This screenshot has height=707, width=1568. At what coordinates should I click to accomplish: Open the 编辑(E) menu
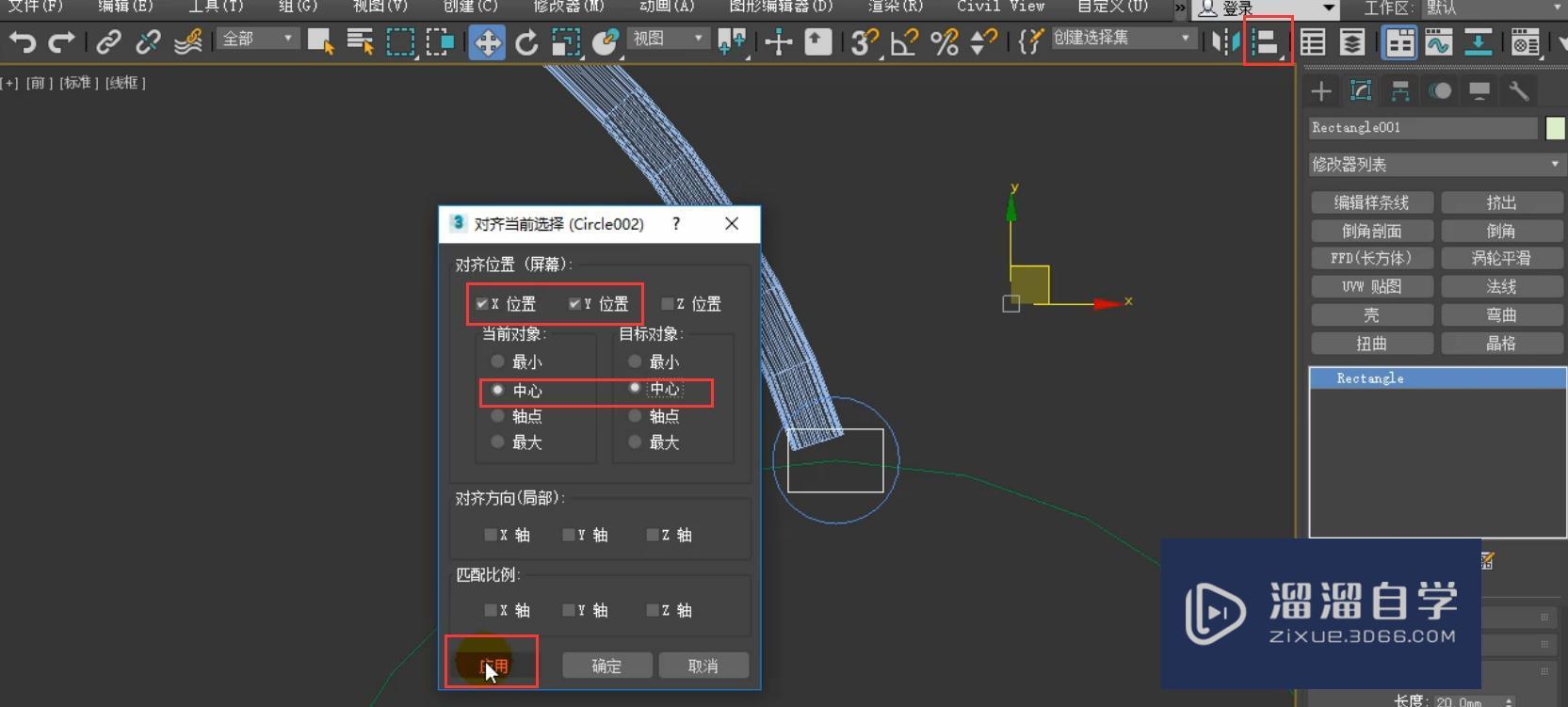pos(125,7)
